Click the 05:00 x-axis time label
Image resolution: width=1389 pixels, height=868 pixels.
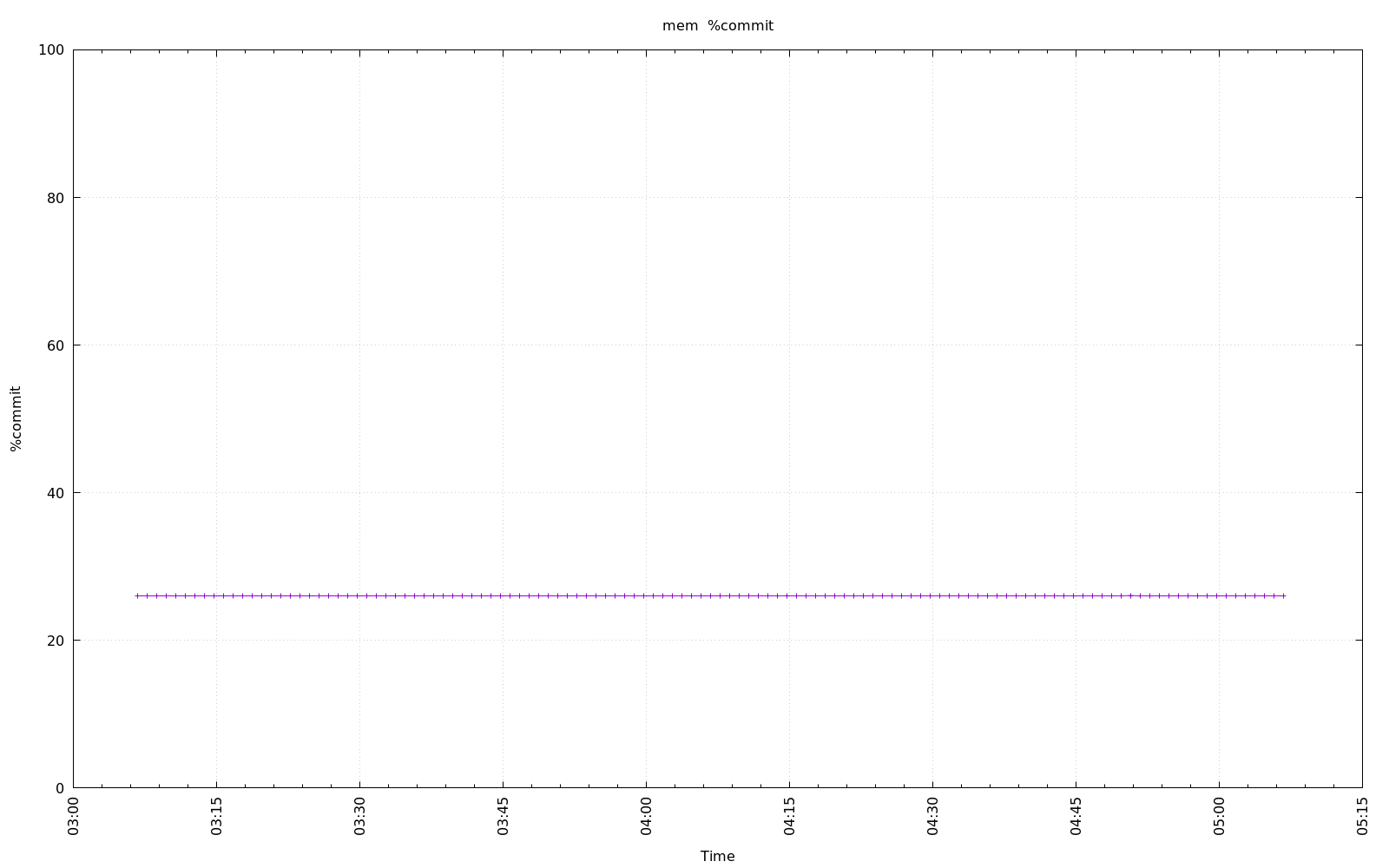click(1220, 817)
